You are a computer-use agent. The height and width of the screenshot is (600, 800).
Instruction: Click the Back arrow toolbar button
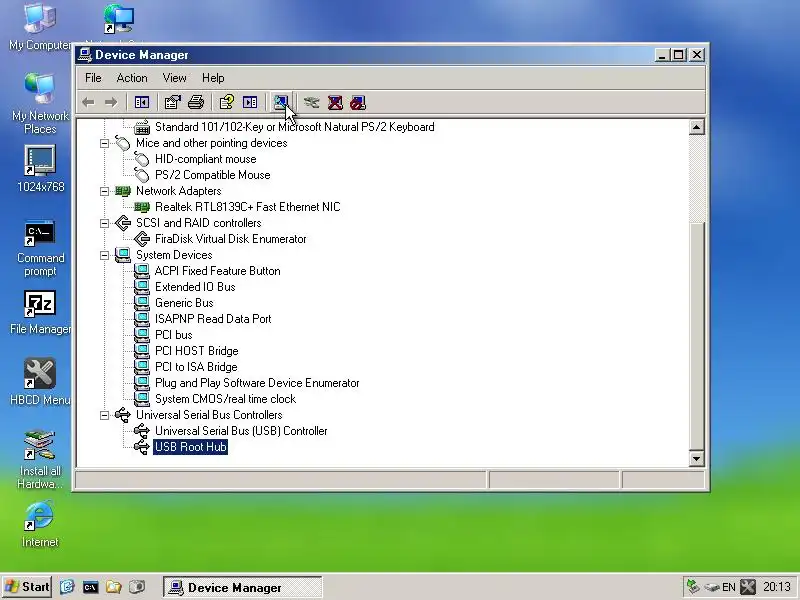pyautogui.click(x=88, y=103)
